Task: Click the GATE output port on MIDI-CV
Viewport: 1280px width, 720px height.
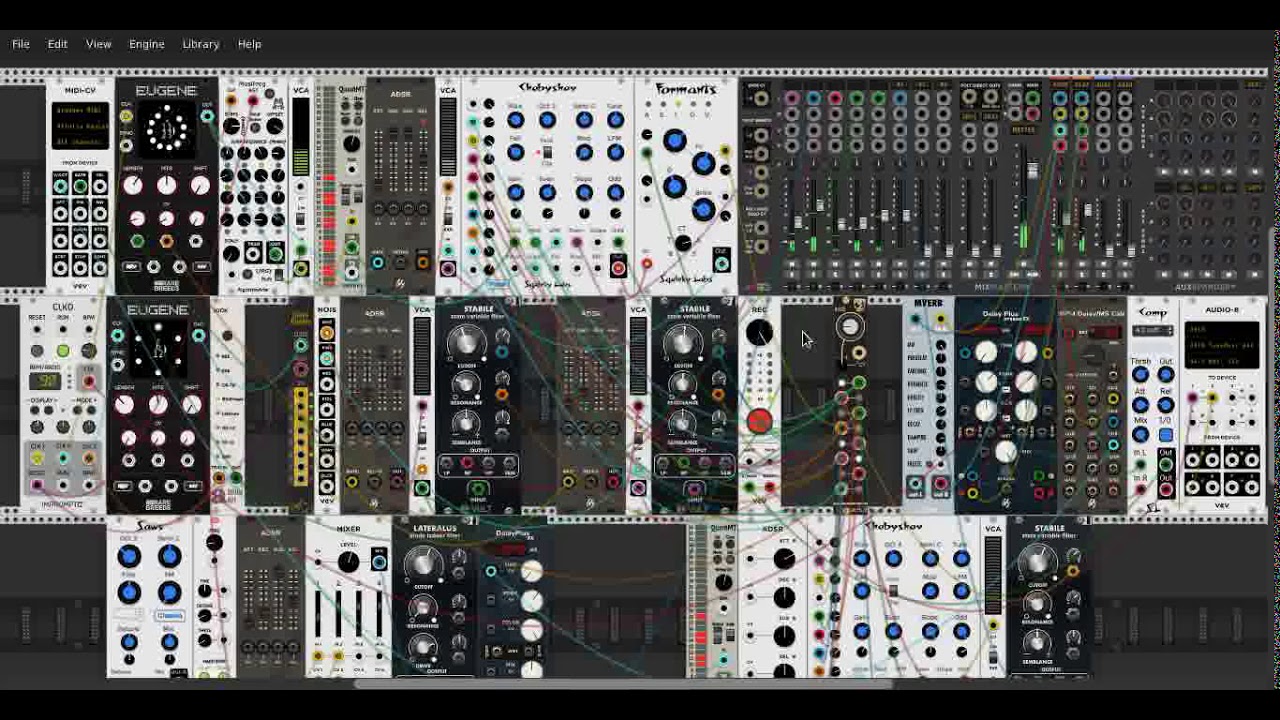Action: tap(81, 186)
